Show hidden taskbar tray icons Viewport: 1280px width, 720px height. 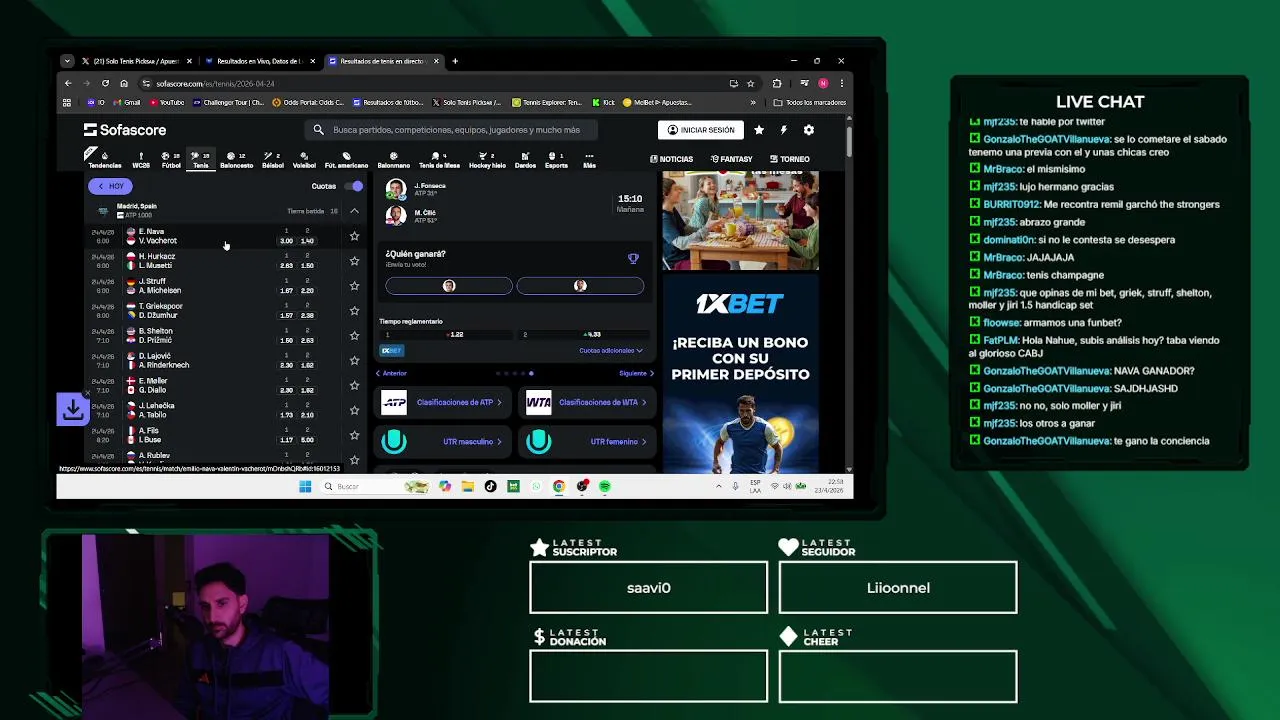tap(718, 486)
